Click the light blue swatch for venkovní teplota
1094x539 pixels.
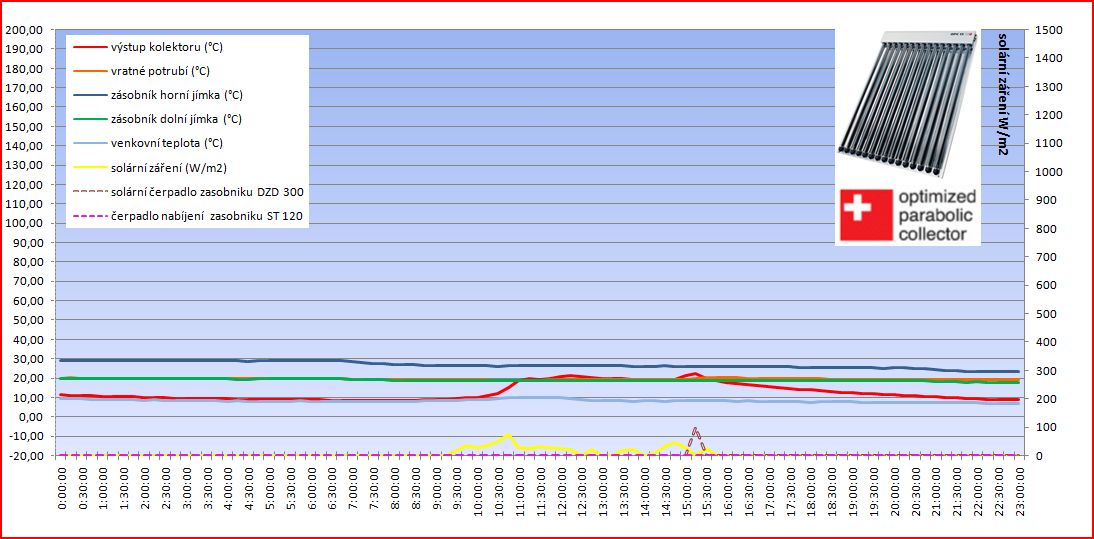pyautogui.click(x=90, y=143)
